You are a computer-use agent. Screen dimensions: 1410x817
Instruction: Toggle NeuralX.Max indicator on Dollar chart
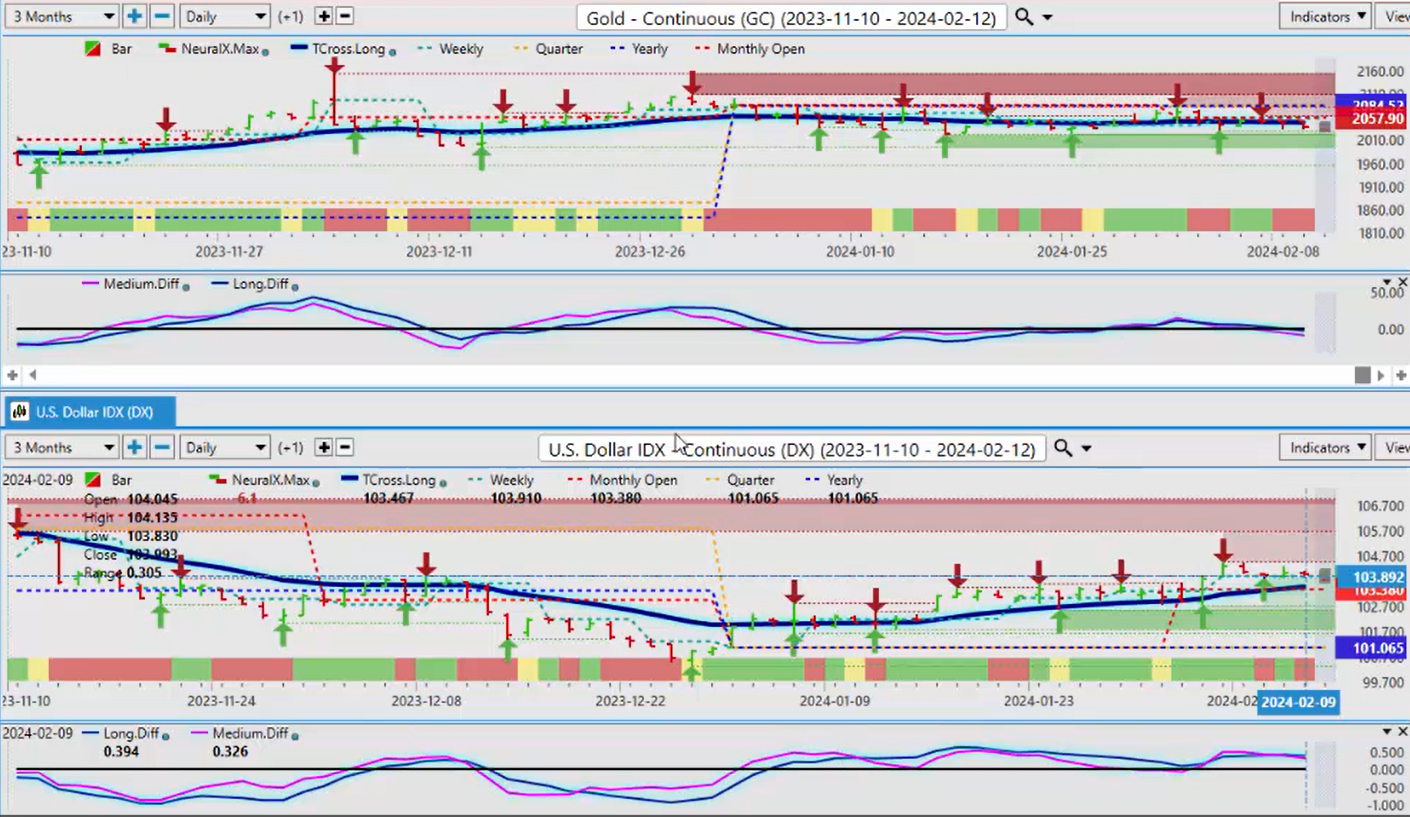[x=263, y=480]
